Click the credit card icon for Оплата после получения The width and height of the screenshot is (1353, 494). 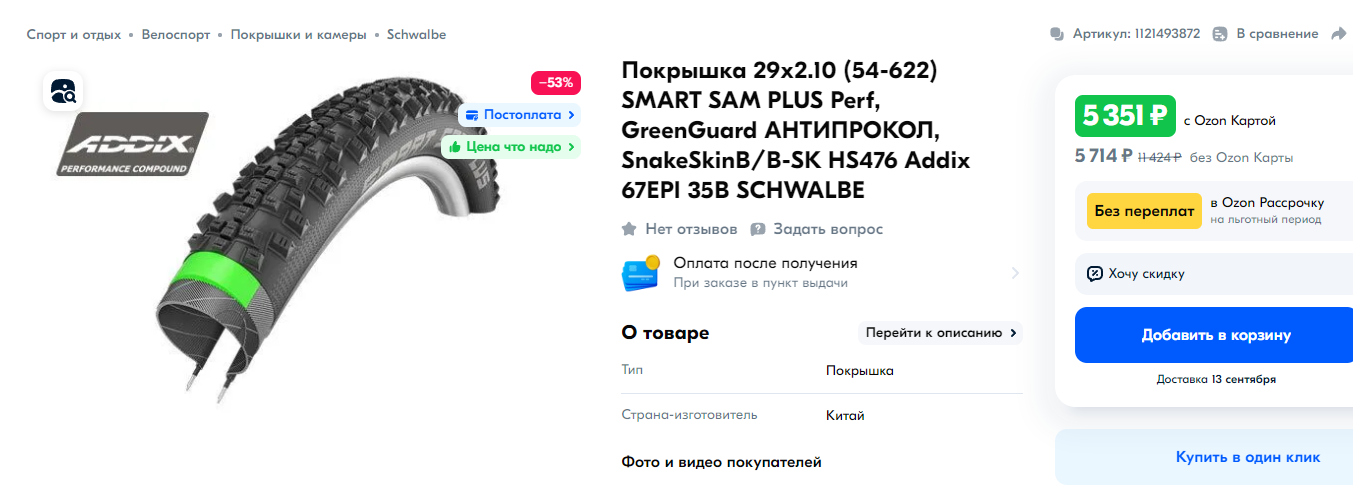tap(640, 272)
